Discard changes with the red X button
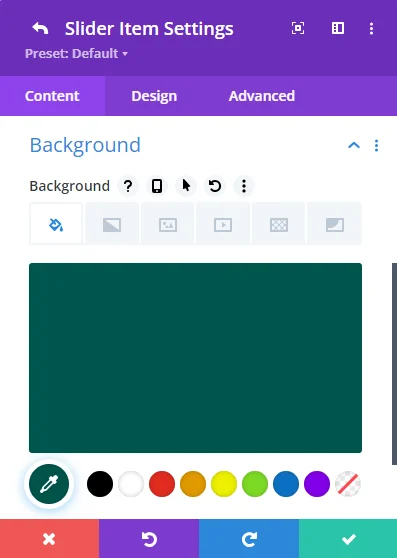This screenshot has height=558, width=397. coord(49,539)
